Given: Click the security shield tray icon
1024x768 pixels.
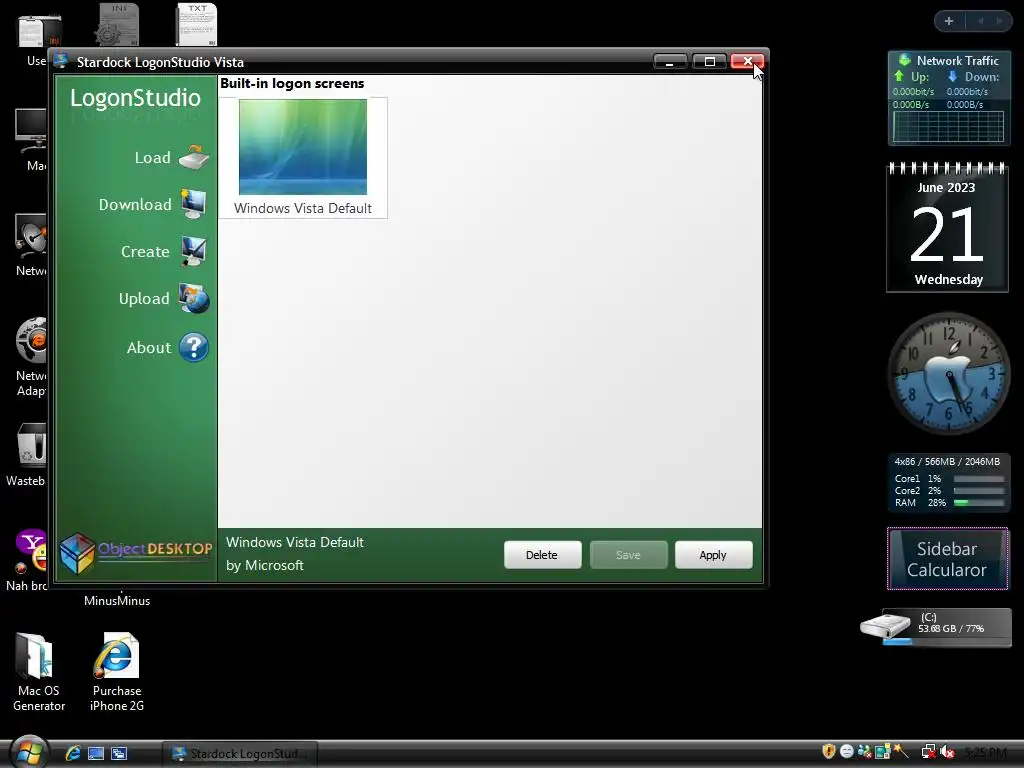Looking at the screenshot, I should (x=829, y=752).
